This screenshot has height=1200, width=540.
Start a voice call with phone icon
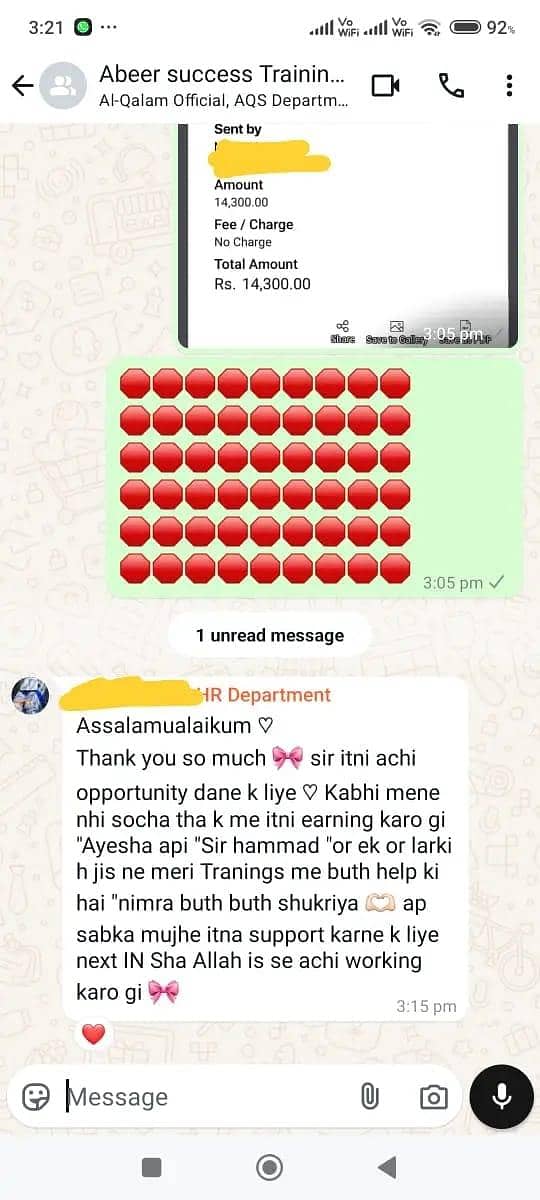click(x=451, y=86)
